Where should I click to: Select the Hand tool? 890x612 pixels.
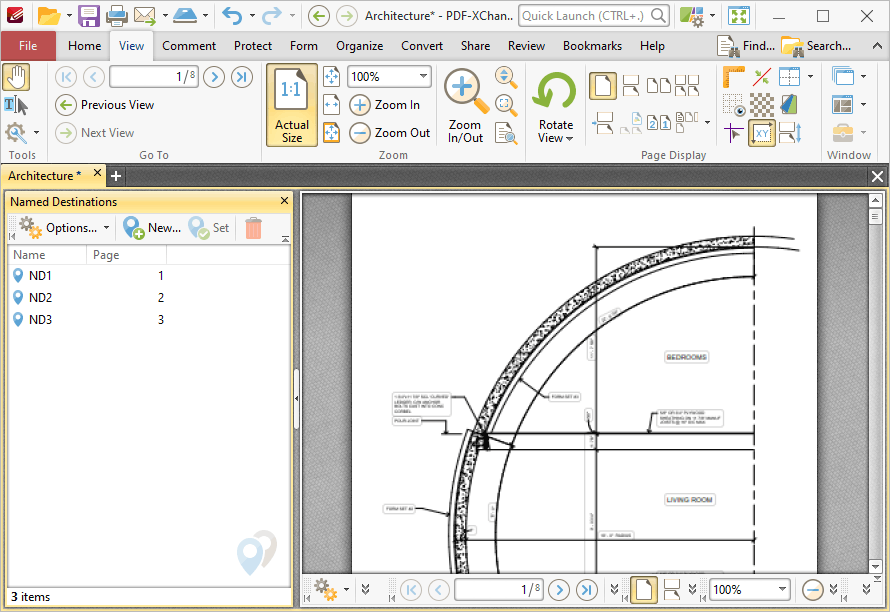16,77
